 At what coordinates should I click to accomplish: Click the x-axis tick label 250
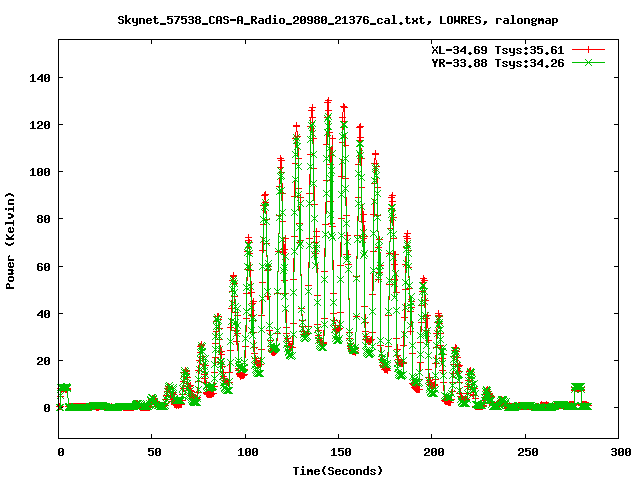pos(527,452)
